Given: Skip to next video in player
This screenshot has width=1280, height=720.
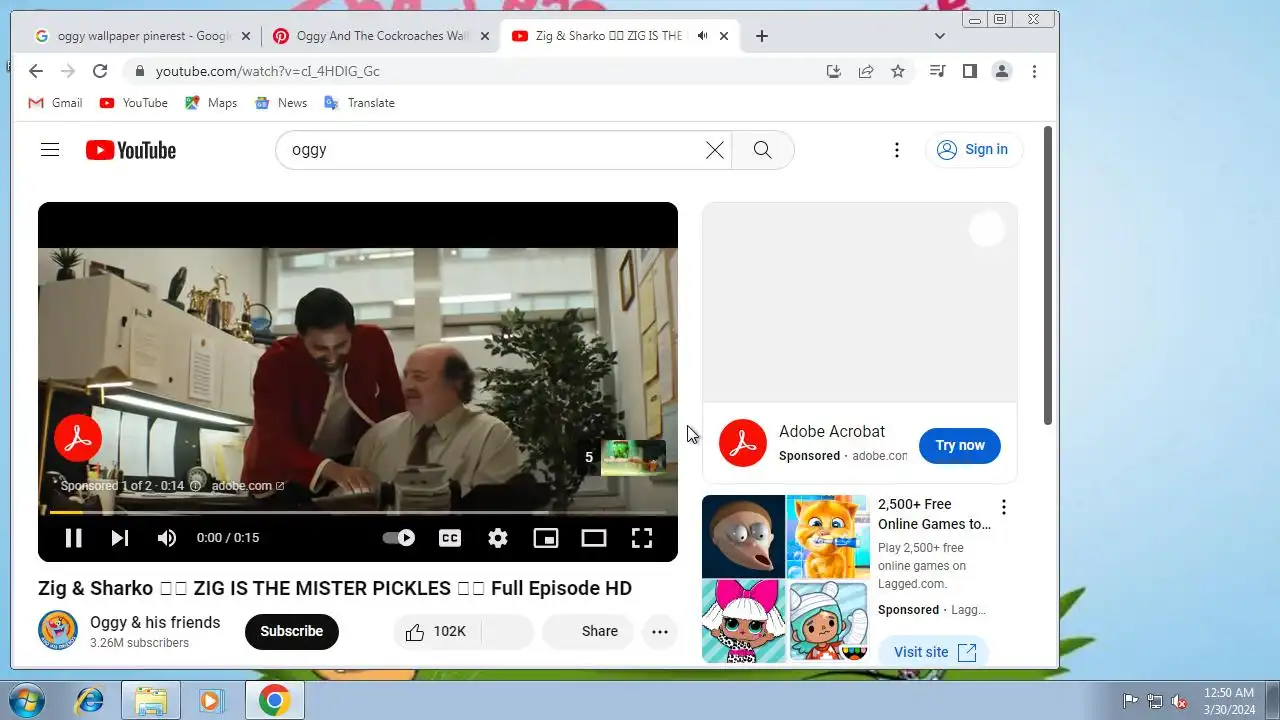Looking at the screenshot, I should 120,538.
